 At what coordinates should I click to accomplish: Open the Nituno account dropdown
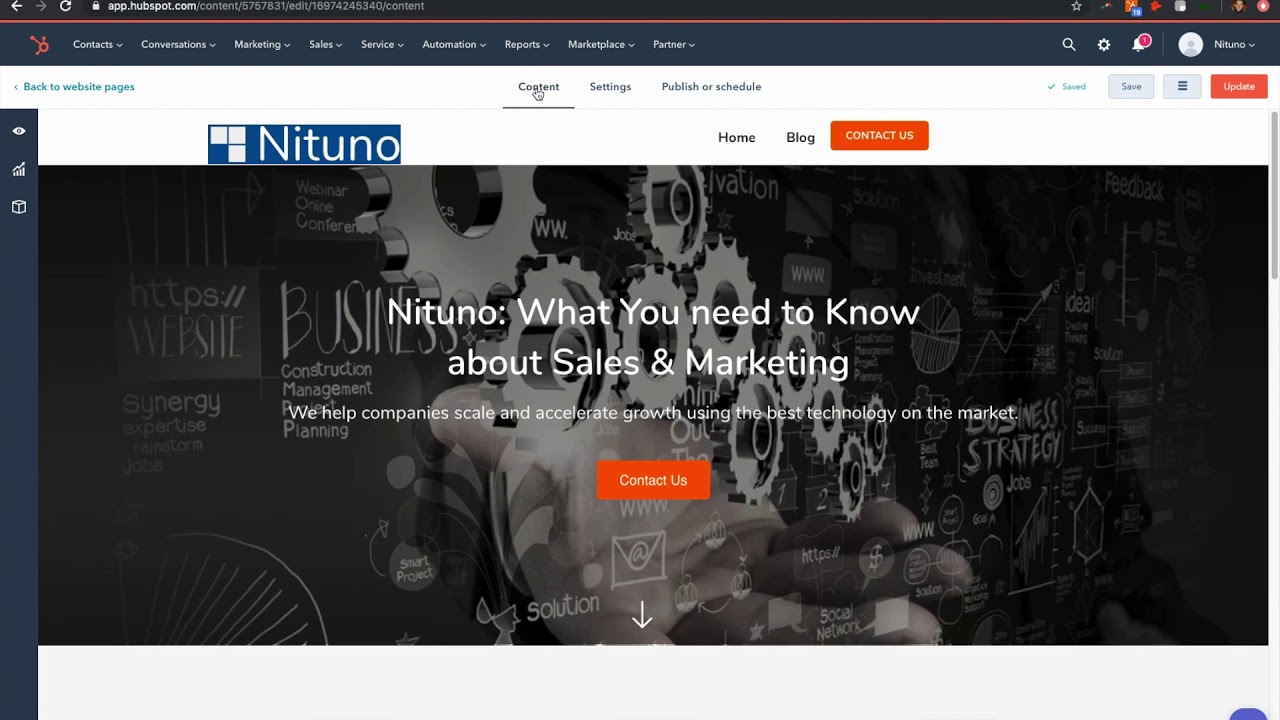[1234, 44]
